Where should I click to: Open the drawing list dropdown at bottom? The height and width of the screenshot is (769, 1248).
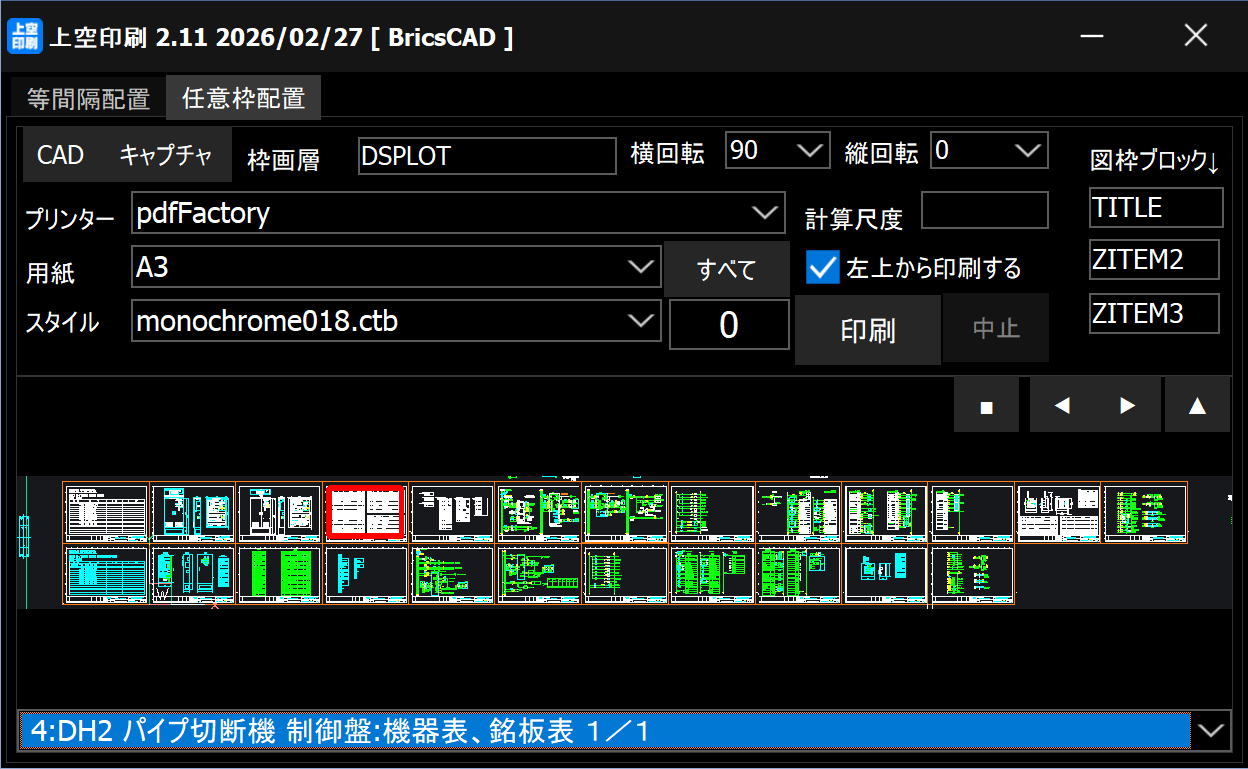(1210, 731)
